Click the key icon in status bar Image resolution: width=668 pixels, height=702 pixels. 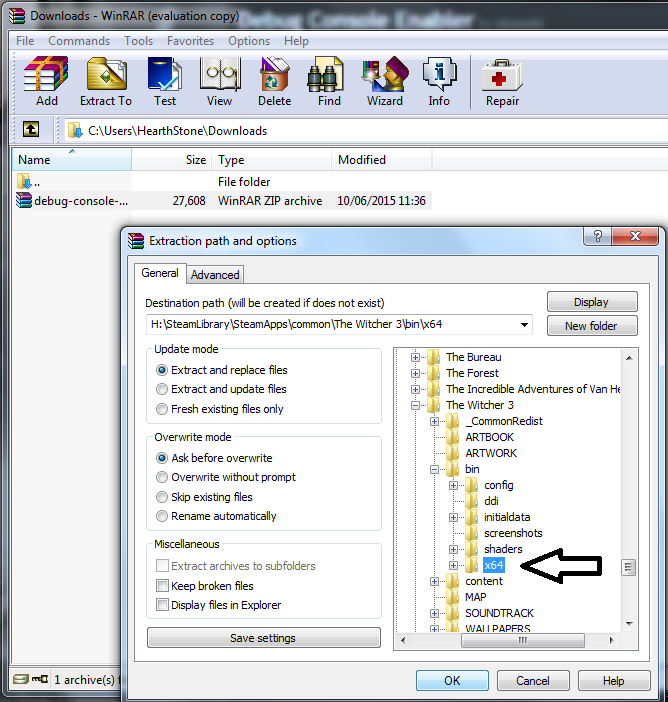40,679
